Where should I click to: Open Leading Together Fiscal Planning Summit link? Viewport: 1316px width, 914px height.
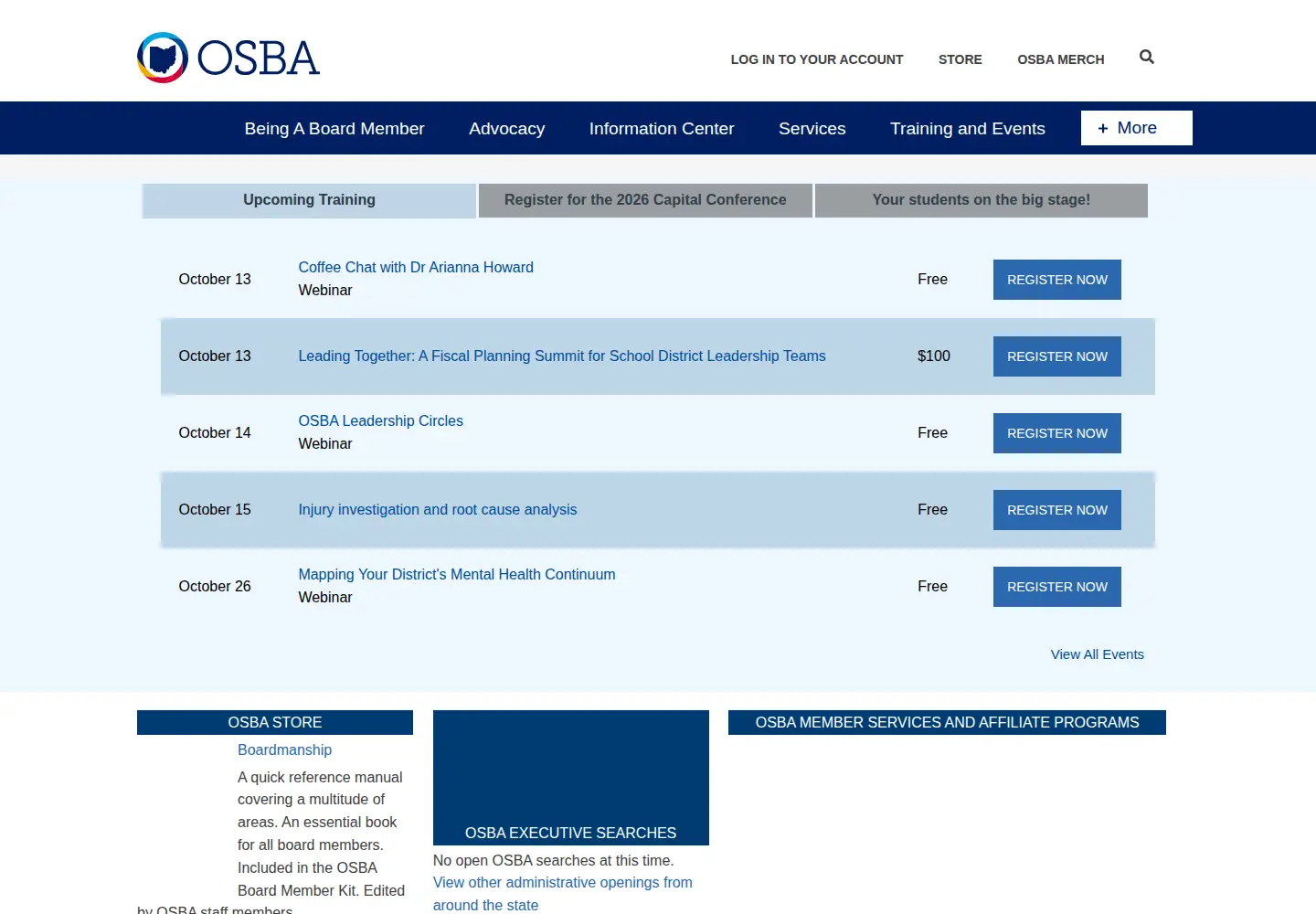[562, 356]
